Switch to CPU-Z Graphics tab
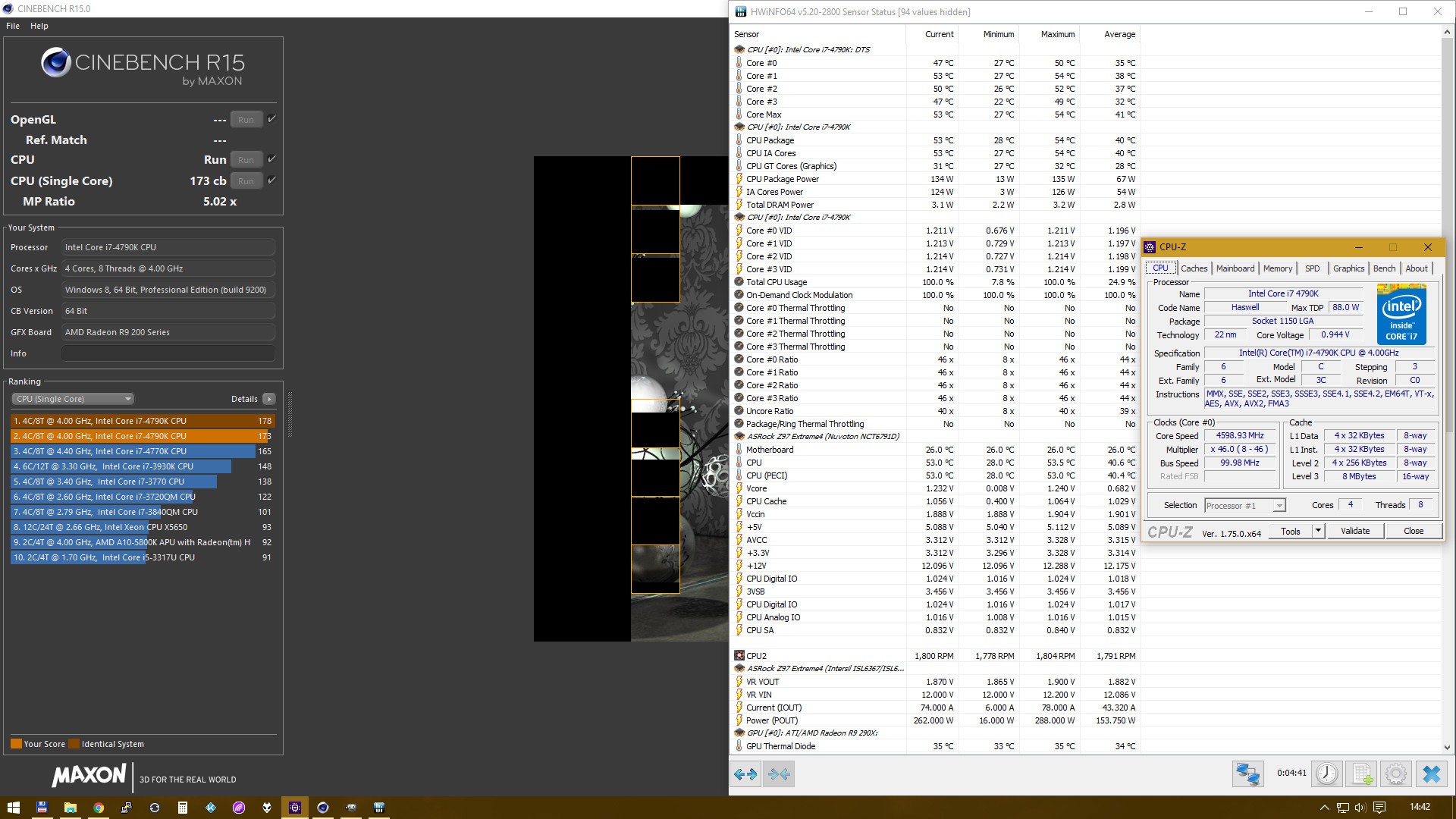 1348,268
